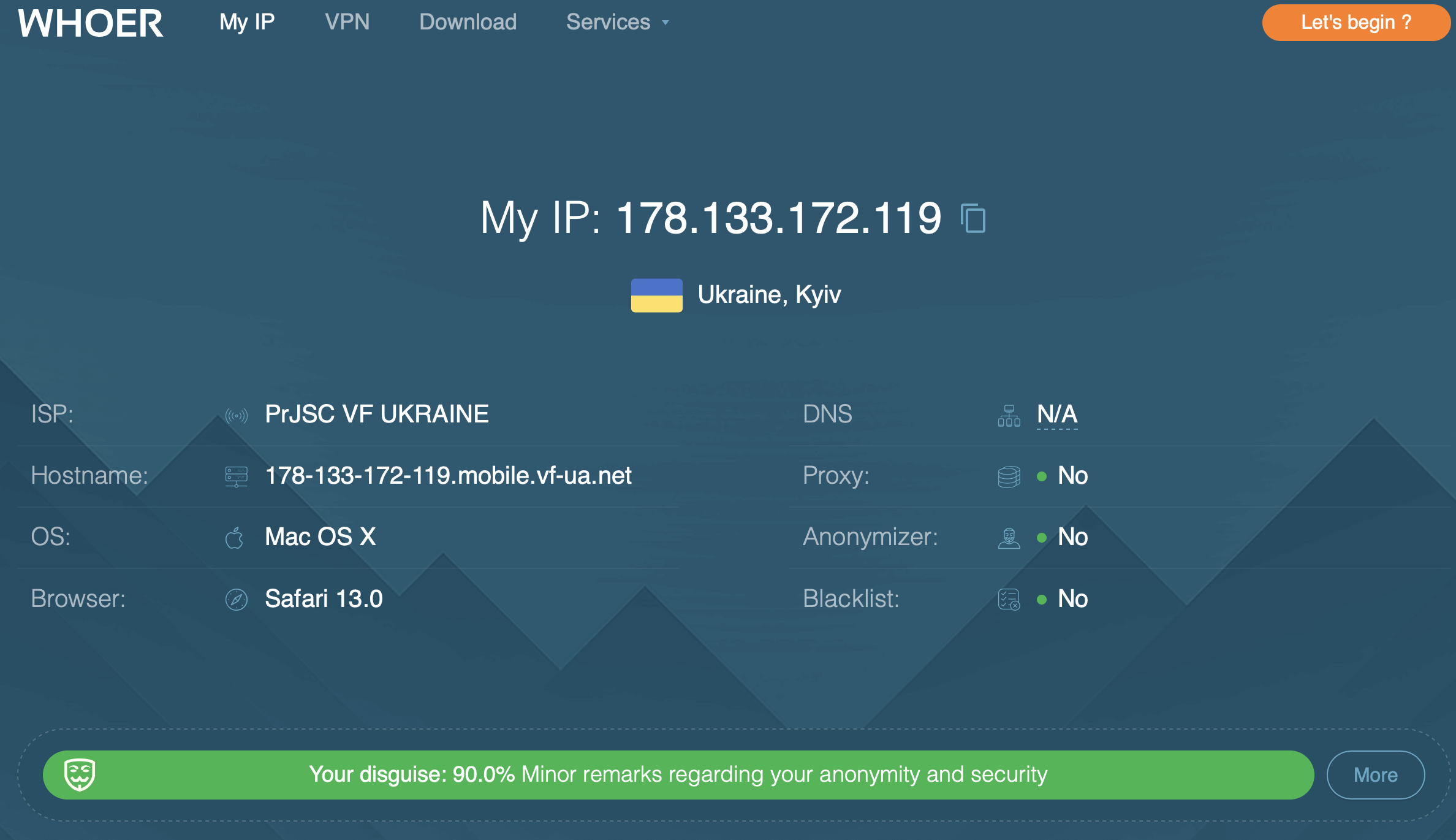Click the Blacklist checklist icon

(x=1009, y=599)
